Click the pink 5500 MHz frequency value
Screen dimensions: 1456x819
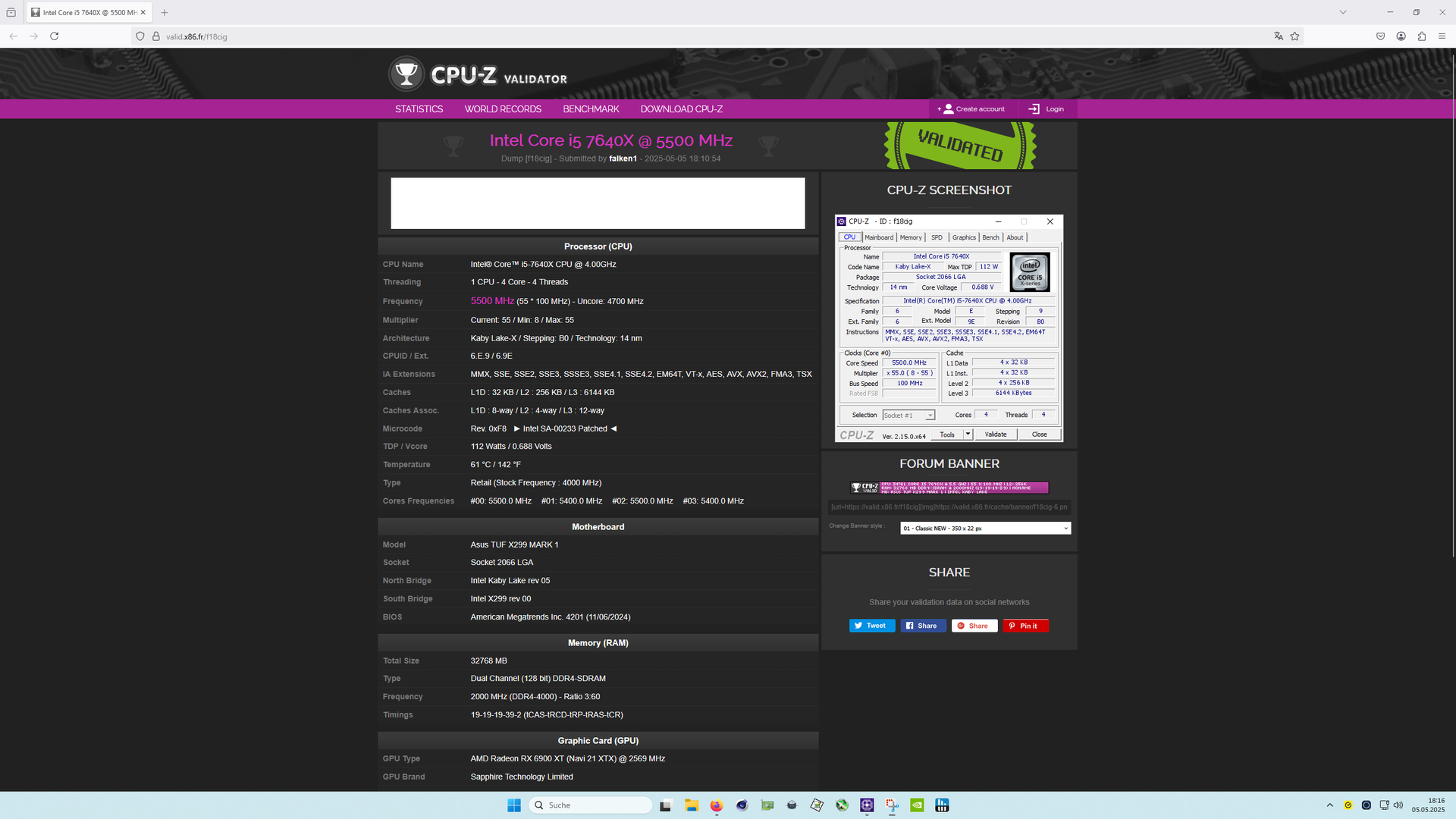pyautogui.click(x=492, y=301)
